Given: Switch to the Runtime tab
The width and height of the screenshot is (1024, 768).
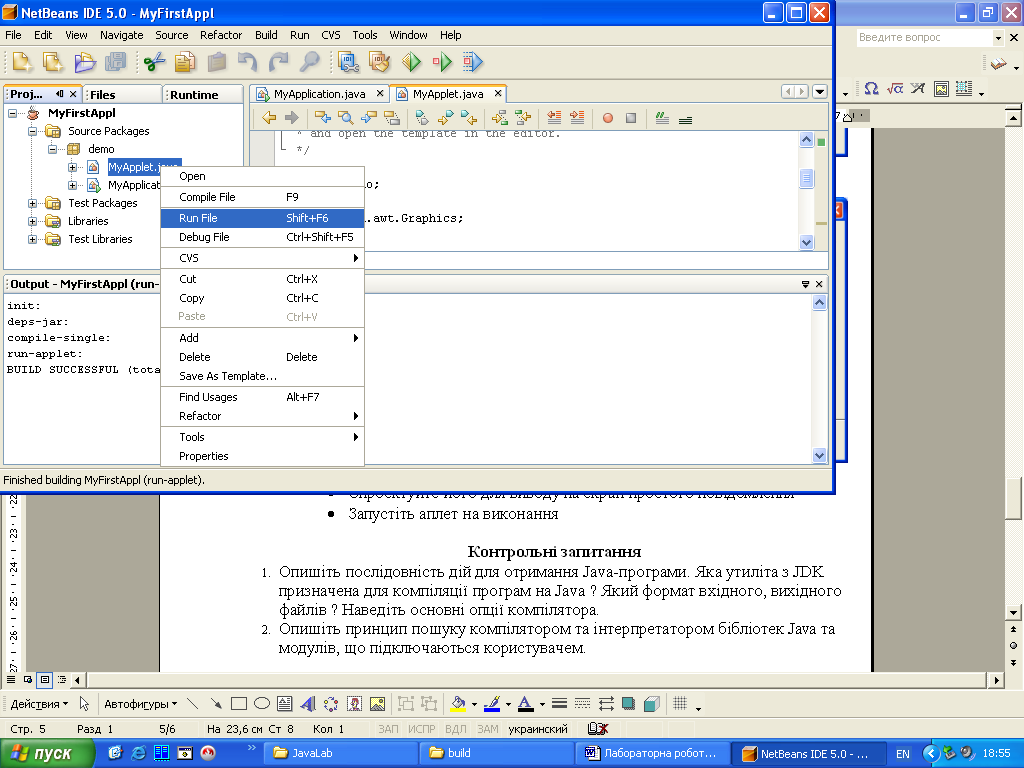Looking at the screenshot, I should point(204,95).
